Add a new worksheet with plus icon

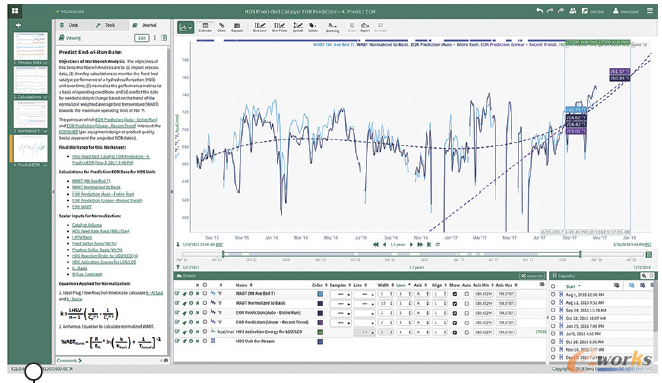(x=18, y=25)
